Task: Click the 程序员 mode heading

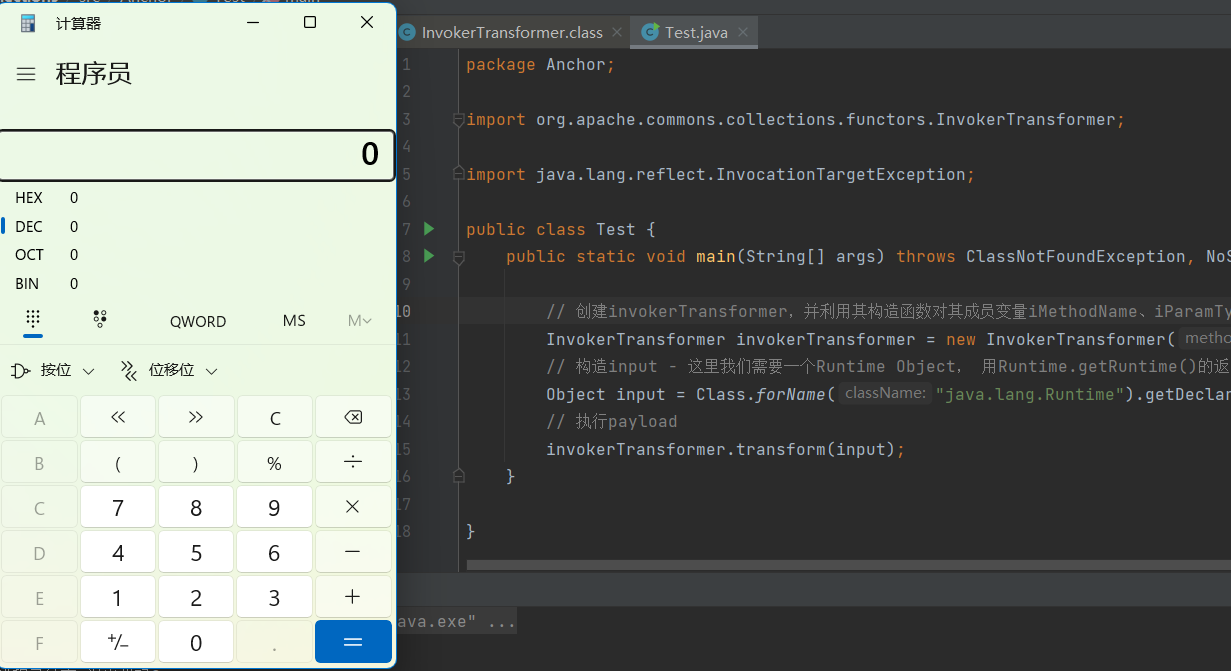Action: (x=93, y=74)
